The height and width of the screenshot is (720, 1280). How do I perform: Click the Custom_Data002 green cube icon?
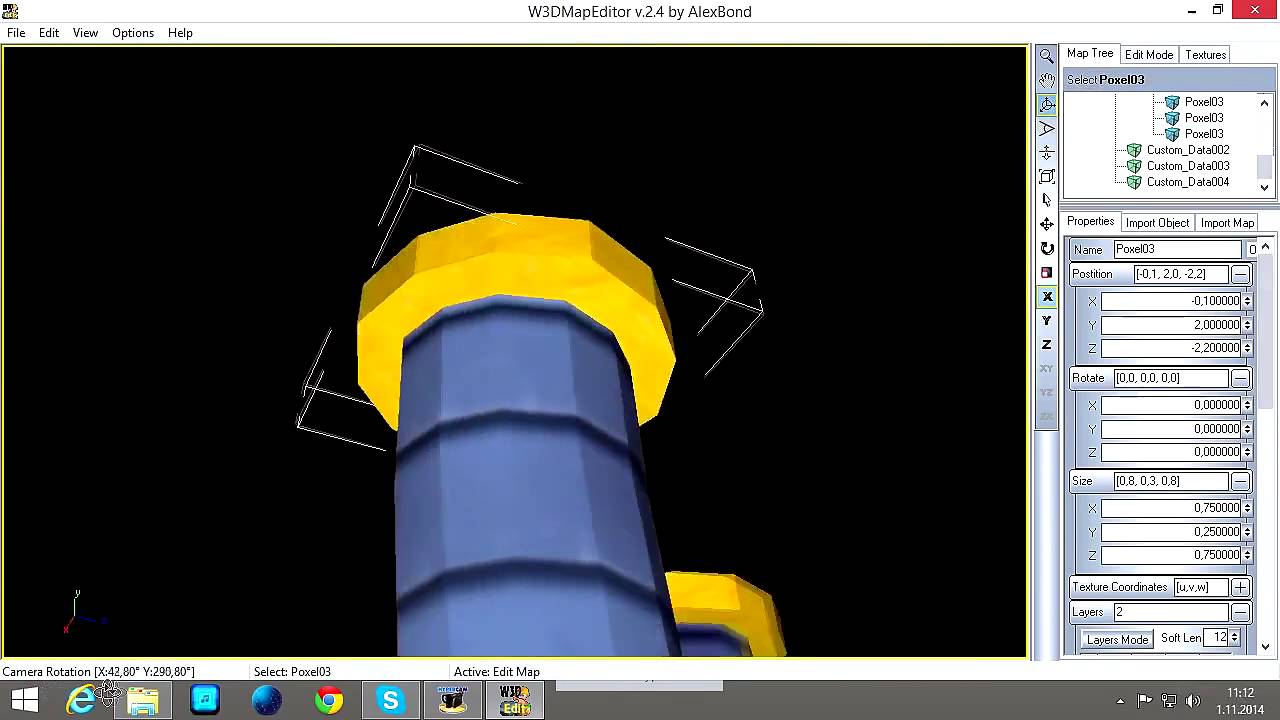(x=1134, y=150)
